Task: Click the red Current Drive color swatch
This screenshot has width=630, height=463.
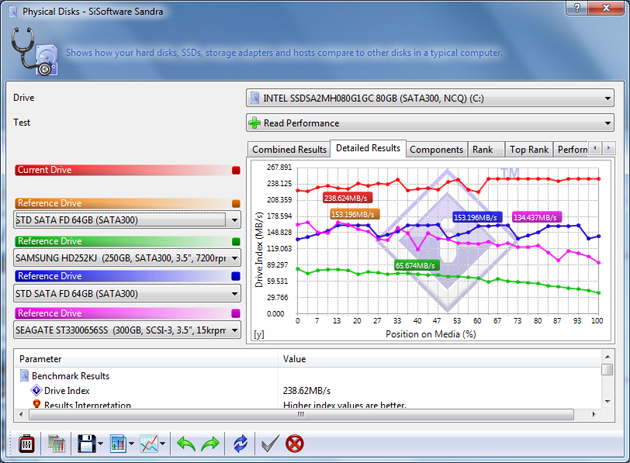Action: tap(236, 170)
